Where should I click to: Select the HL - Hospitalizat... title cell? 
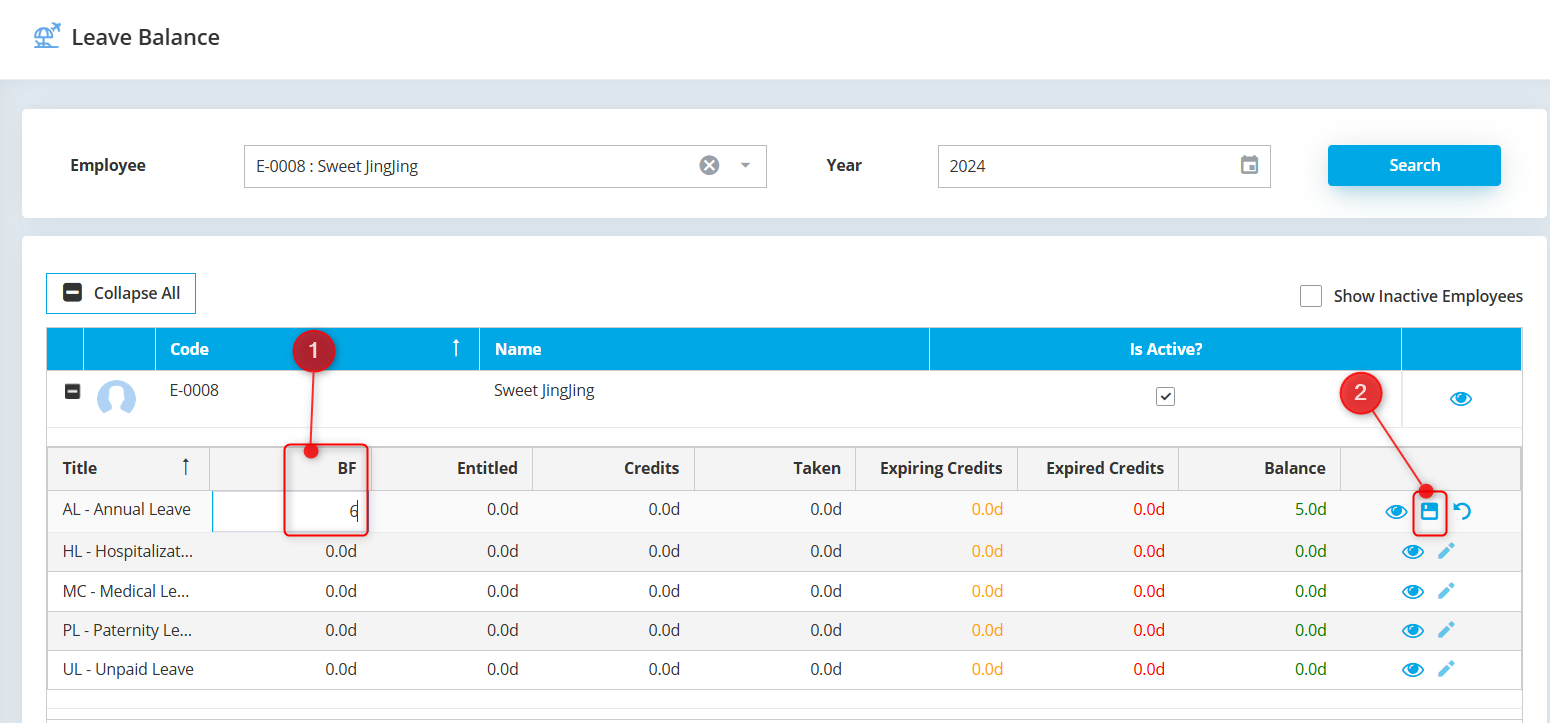[x=128, y=551]
